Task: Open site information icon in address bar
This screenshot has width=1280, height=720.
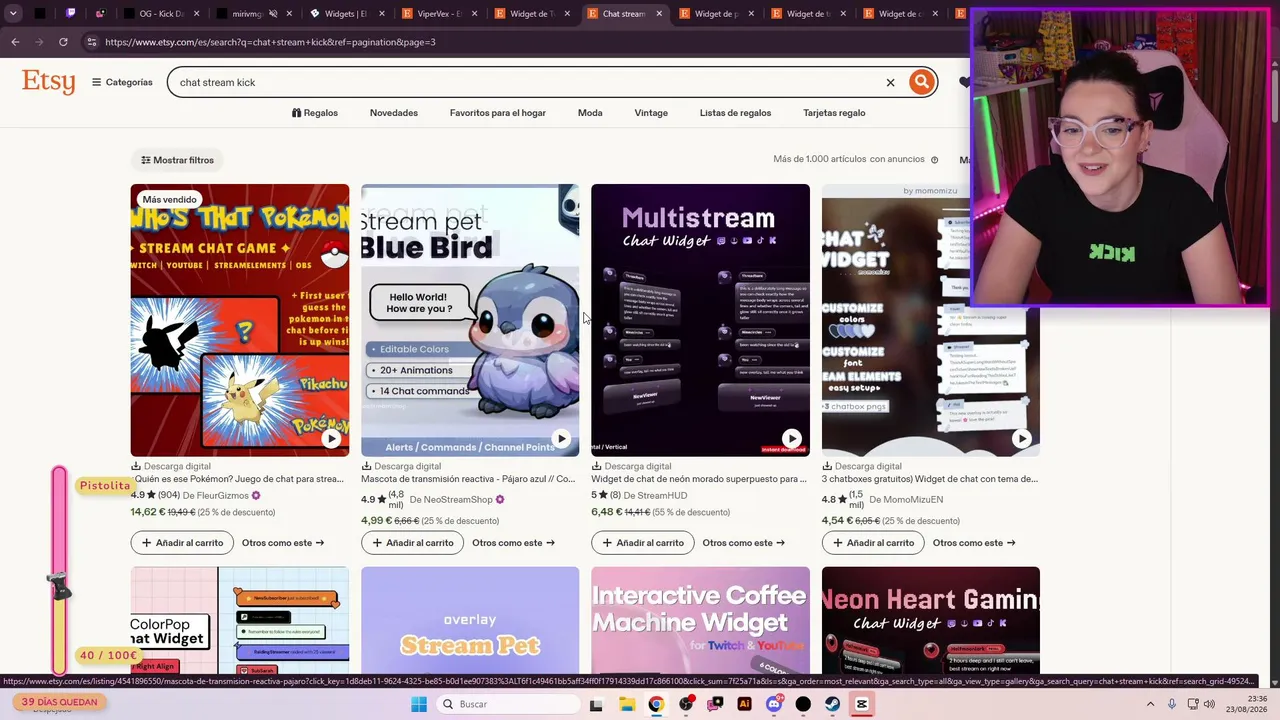Action: pos(91,42)
